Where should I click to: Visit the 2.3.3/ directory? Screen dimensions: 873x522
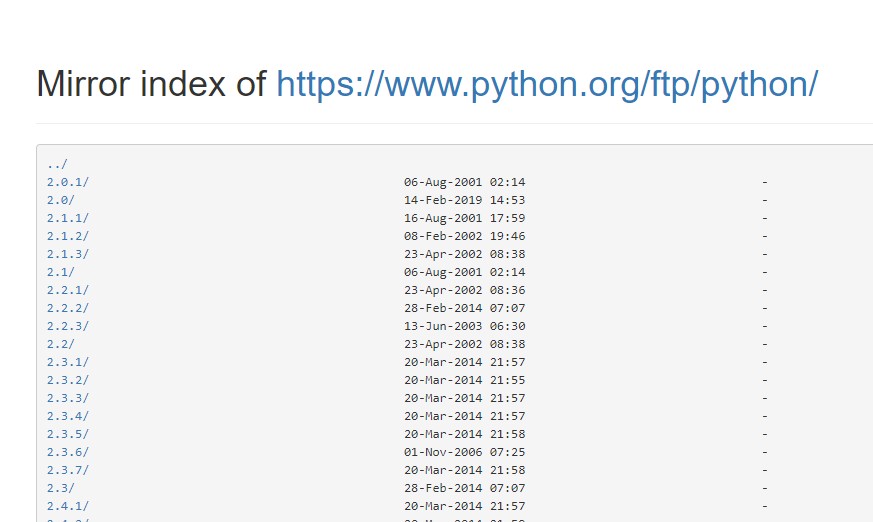pos(68,398)
